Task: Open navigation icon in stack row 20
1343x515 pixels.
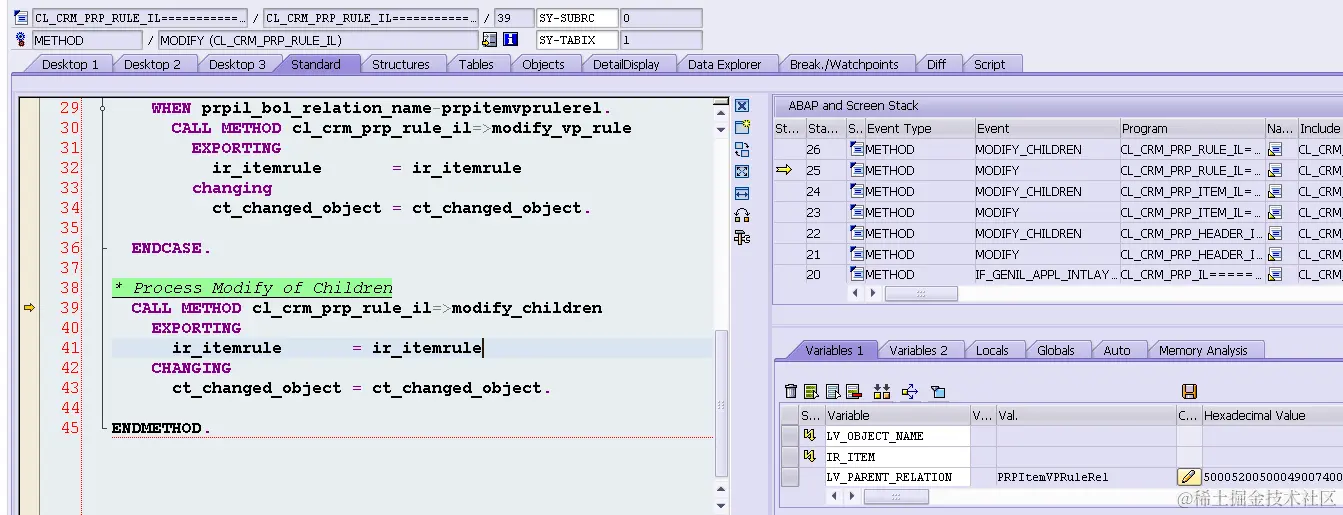Action: coord(1275,274)
